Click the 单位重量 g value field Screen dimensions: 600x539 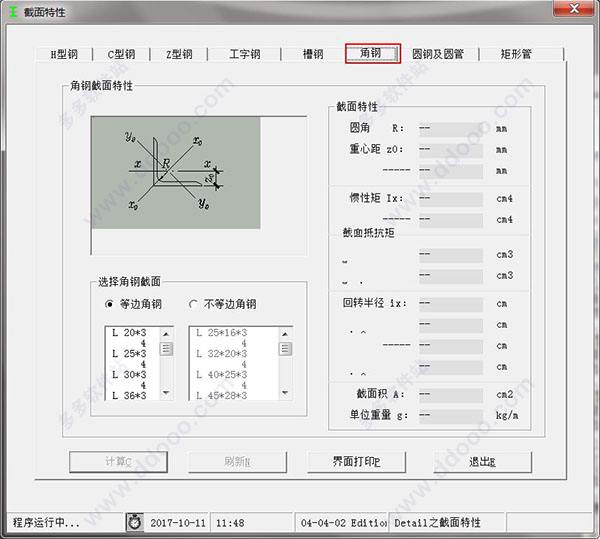(451, 416)
